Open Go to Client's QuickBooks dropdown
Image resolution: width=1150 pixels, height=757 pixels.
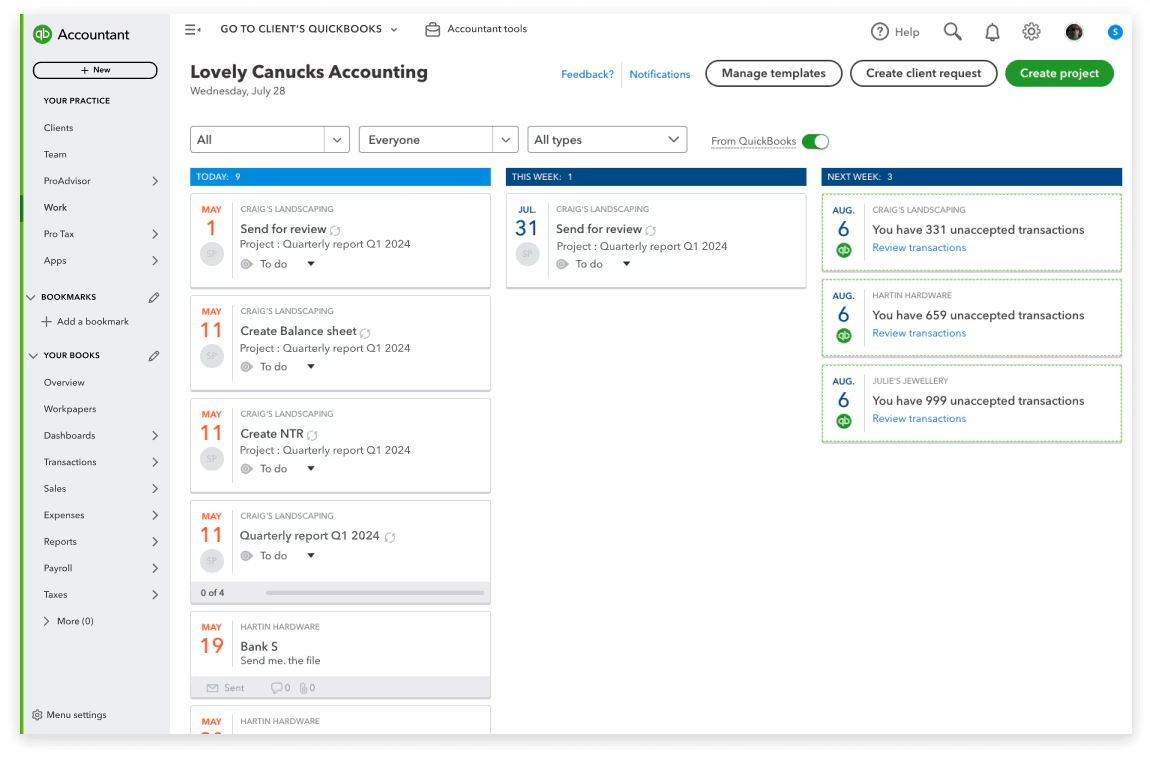(x=309, y=29)
